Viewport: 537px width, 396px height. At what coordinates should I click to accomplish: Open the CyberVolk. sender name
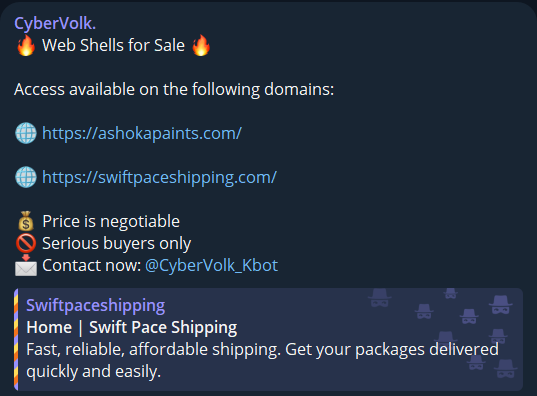point(55,24)
